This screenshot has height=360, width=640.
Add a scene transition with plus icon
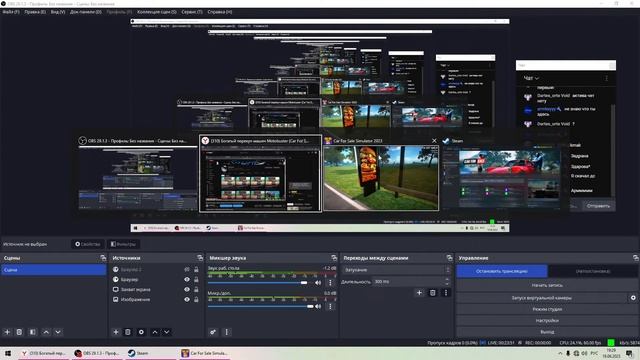point(419,293)
